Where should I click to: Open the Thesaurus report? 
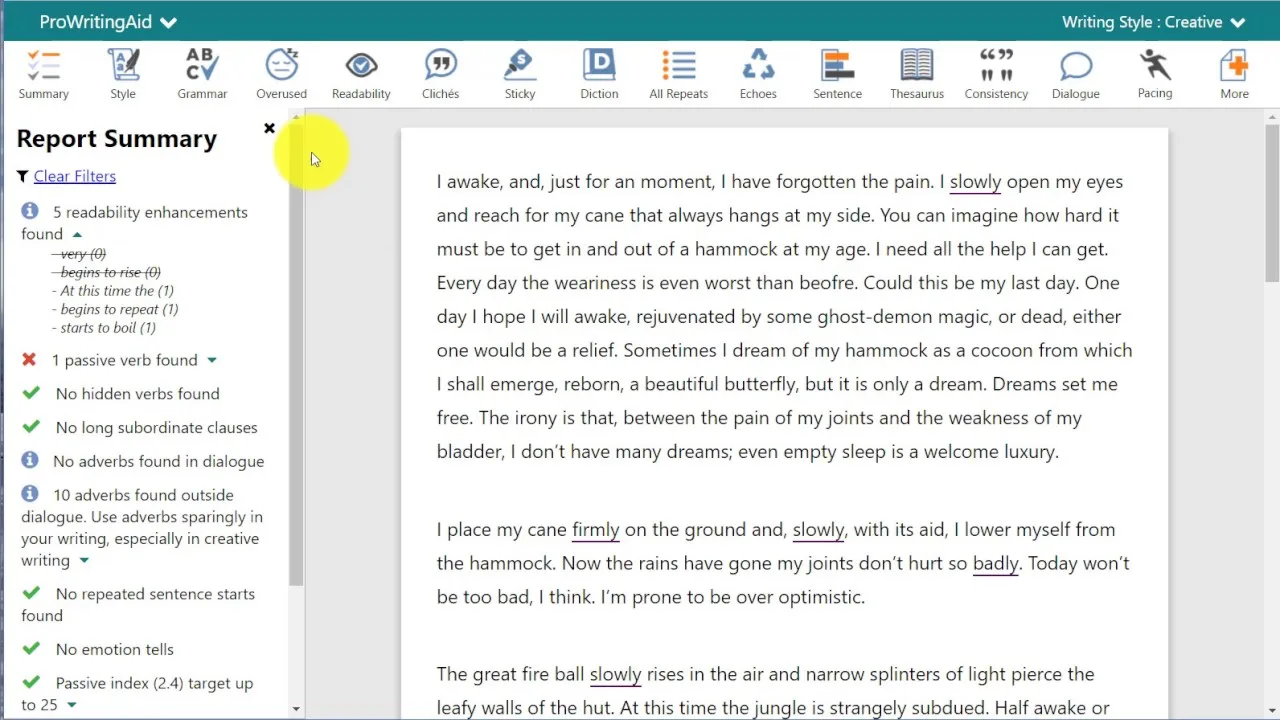click(x=917, y=74)
